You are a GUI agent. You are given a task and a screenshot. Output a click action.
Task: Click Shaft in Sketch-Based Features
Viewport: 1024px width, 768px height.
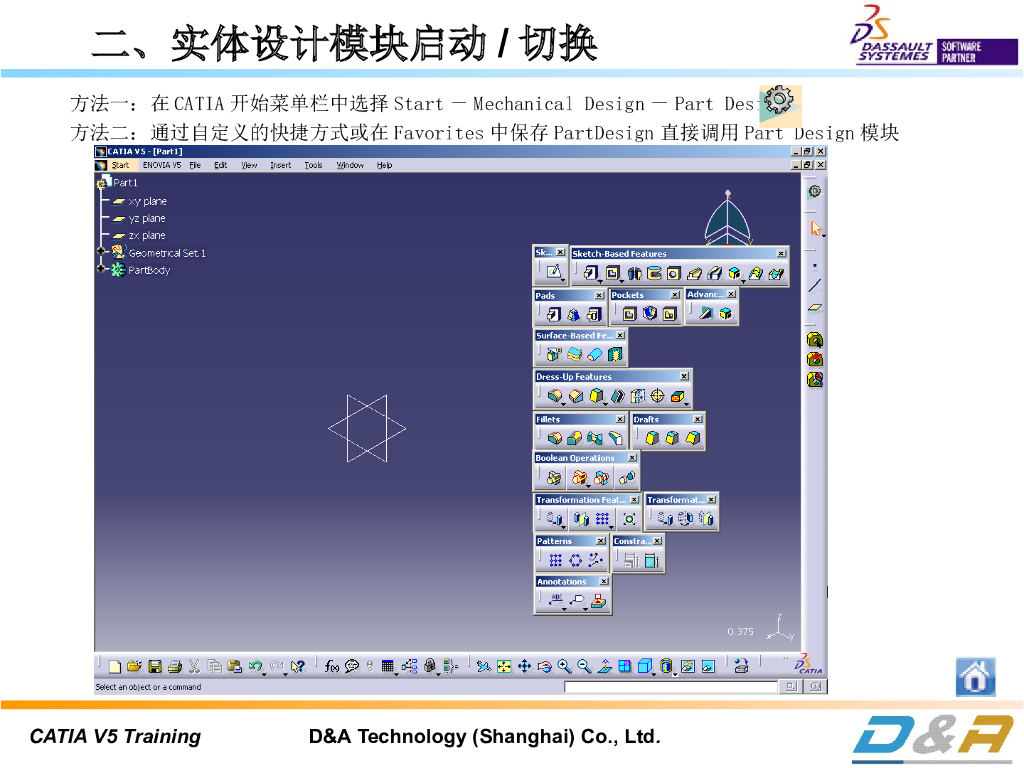click(x=634, y=274)
